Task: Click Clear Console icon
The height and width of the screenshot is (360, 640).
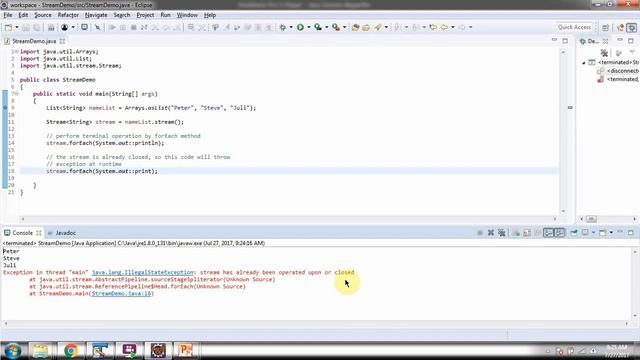Action: (x=516, y=233)
